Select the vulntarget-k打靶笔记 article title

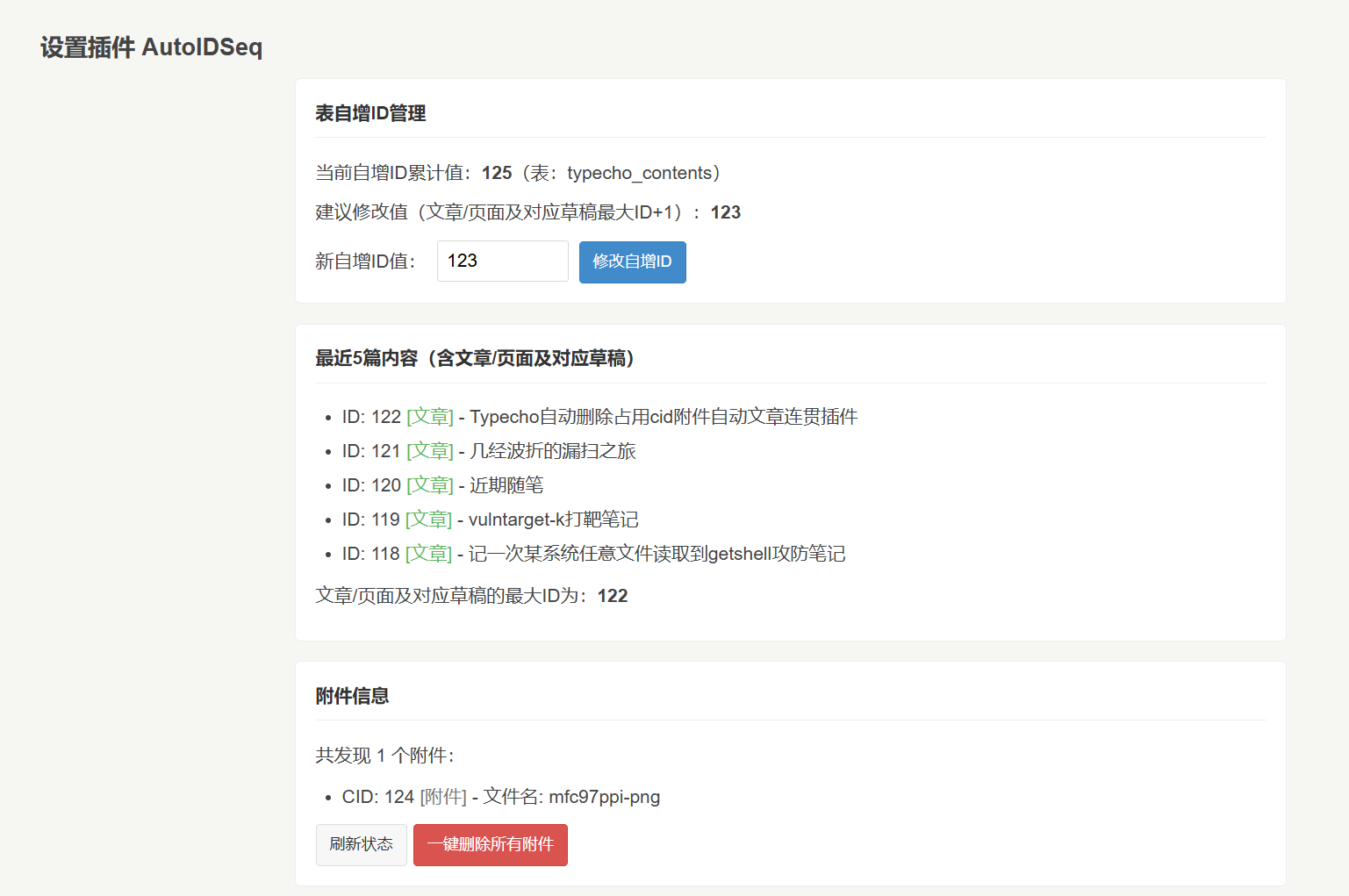pos(553,520)
